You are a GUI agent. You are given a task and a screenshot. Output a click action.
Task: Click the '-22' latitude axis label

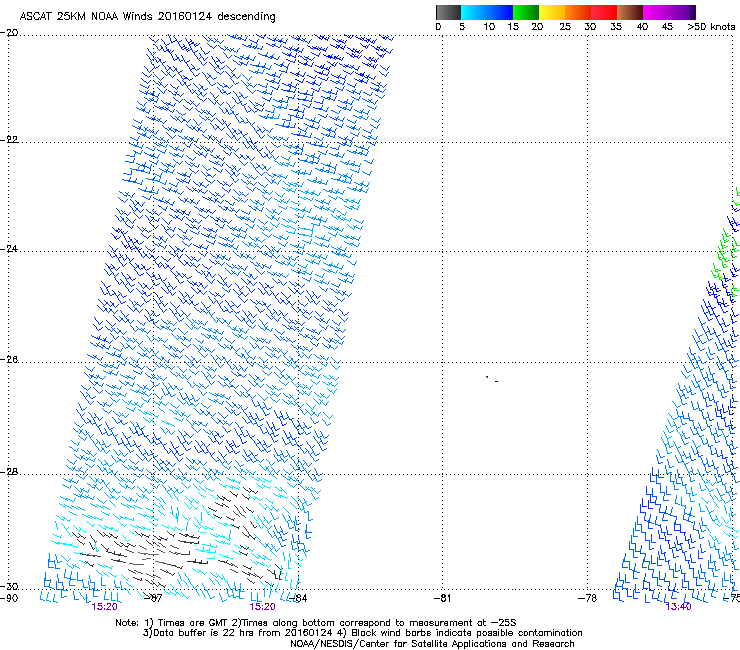click(9, 140)
